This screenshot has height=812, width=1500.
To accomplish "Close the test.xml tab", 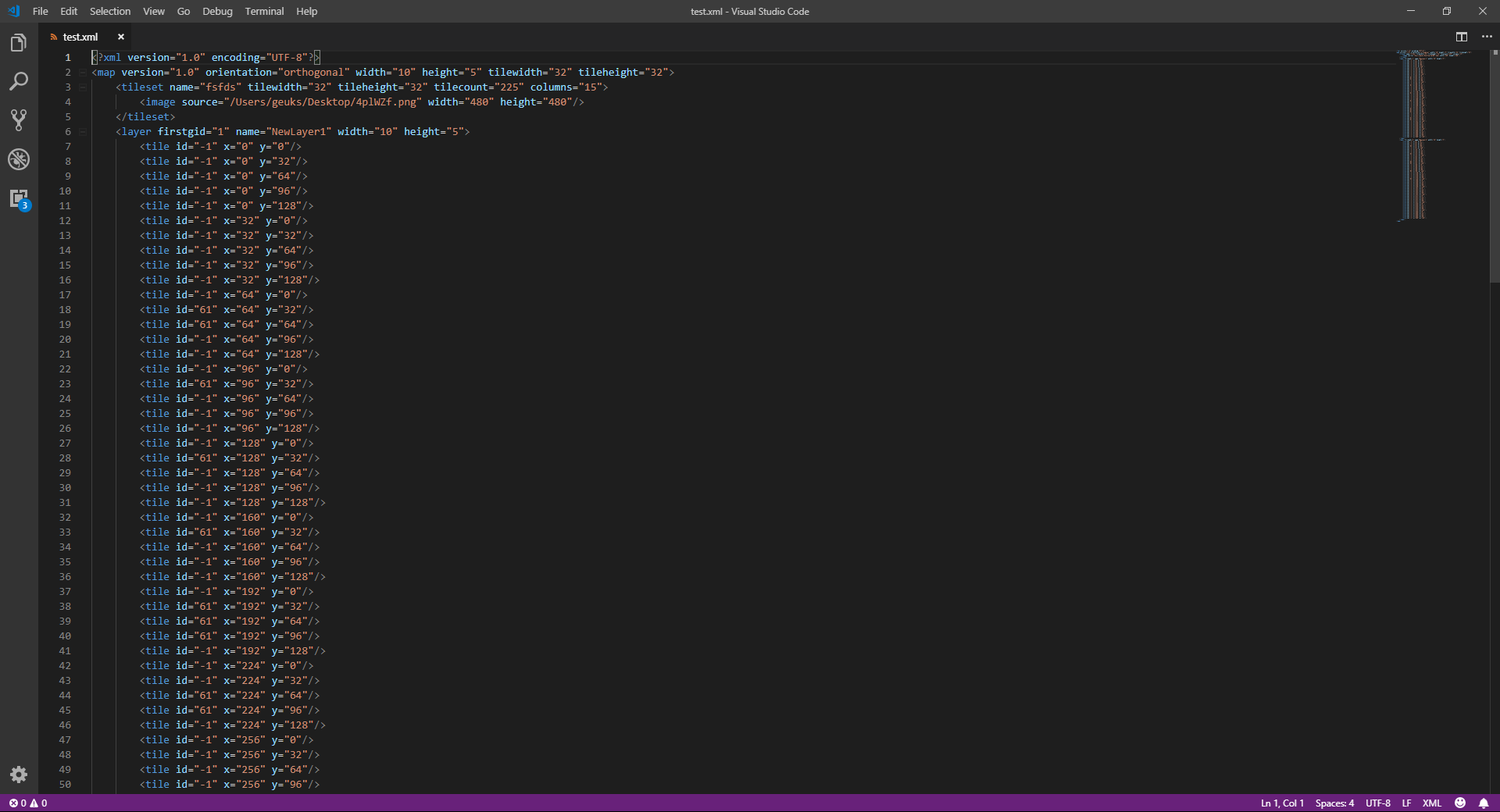I will pyautogui.click(x=121, y=37).
